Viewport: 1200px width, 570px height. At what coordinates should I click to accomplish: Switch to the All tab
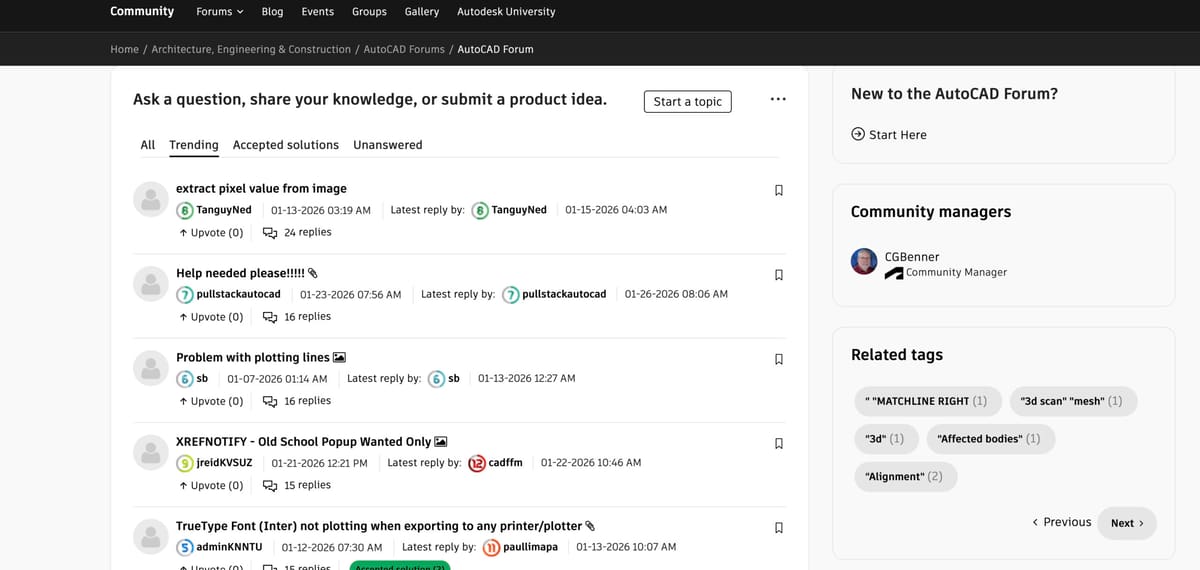(x=148, y=145)
